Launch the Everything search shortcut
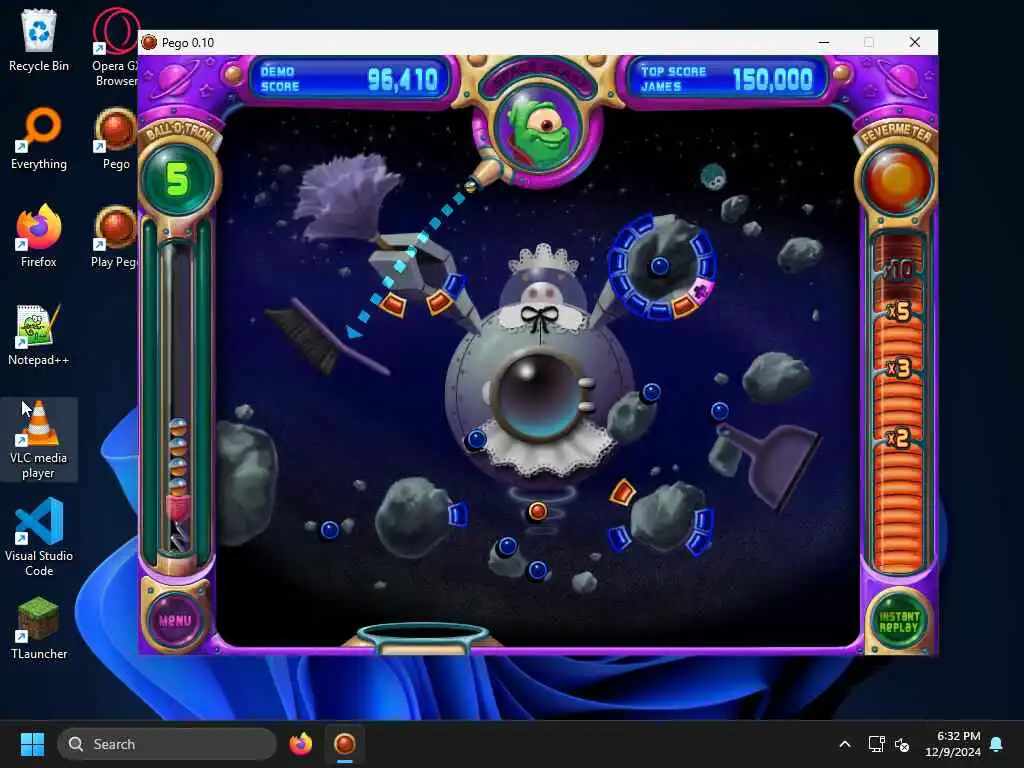This screenshot has width=1024, height=768. (x=39, y=138)
